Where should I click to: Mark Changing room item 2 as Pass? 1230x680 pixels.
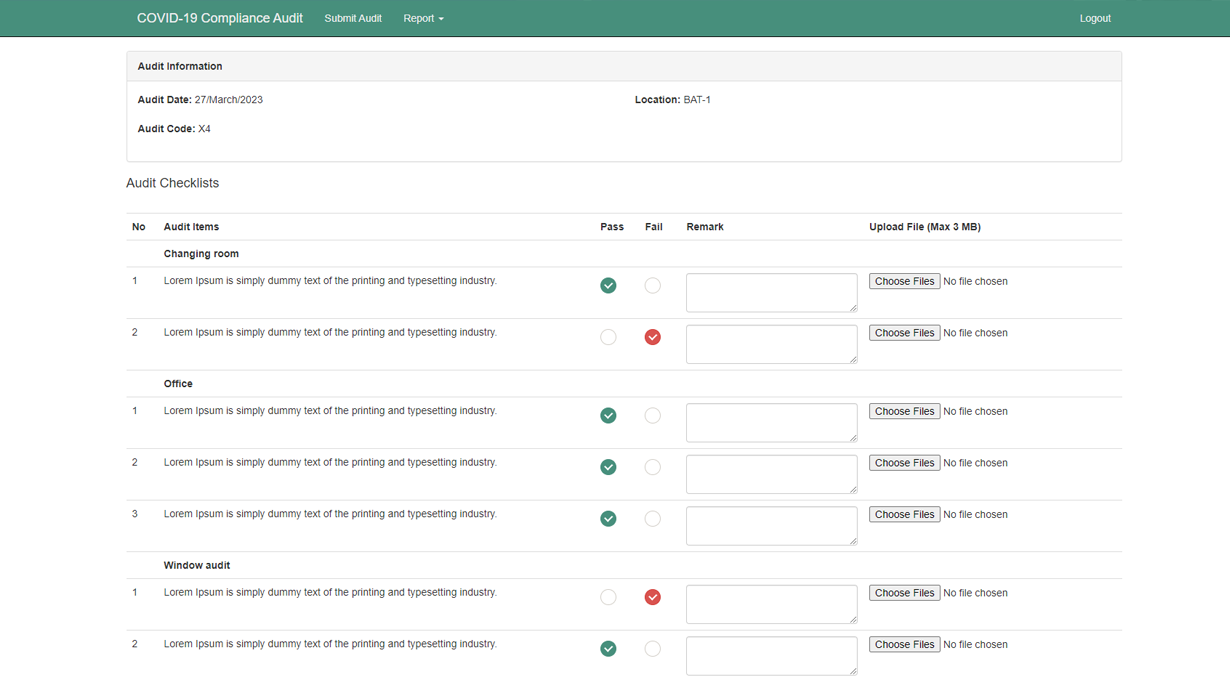click(x=608, y=337)
